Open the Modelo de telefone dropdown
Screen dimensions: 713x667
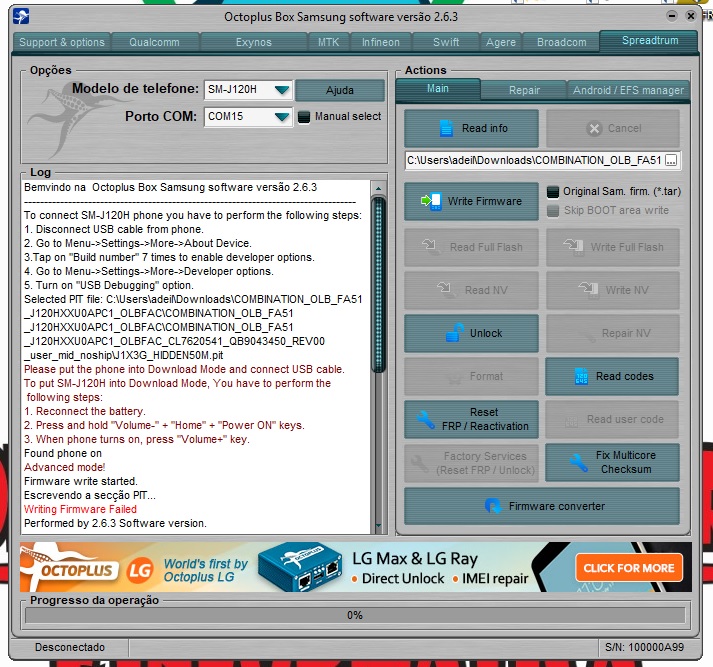282,90
